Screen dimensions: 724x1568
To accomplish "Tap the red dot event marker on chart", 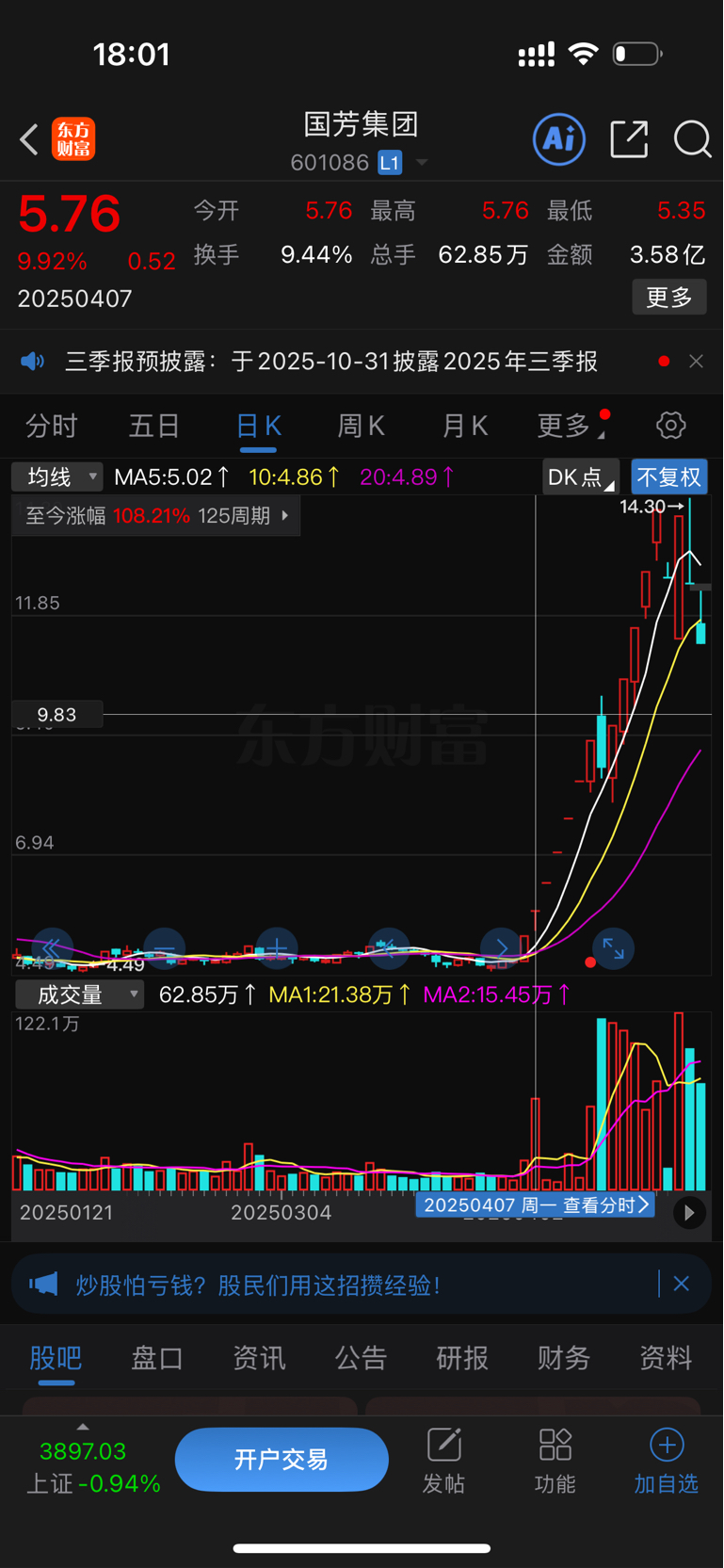I will point(590,962).
